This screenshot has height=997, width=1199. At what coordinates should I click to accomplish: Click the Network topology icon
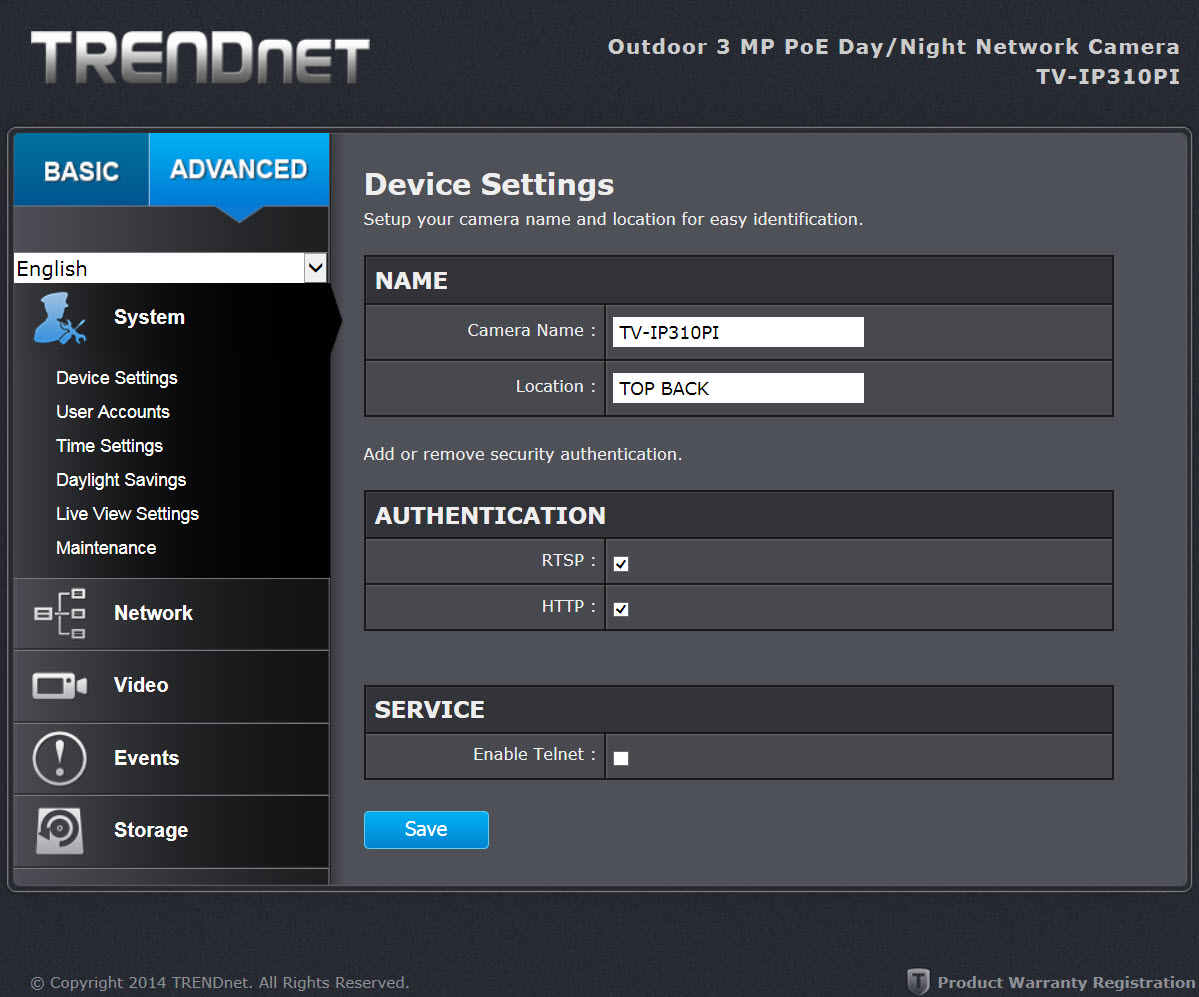coord(60,613)
